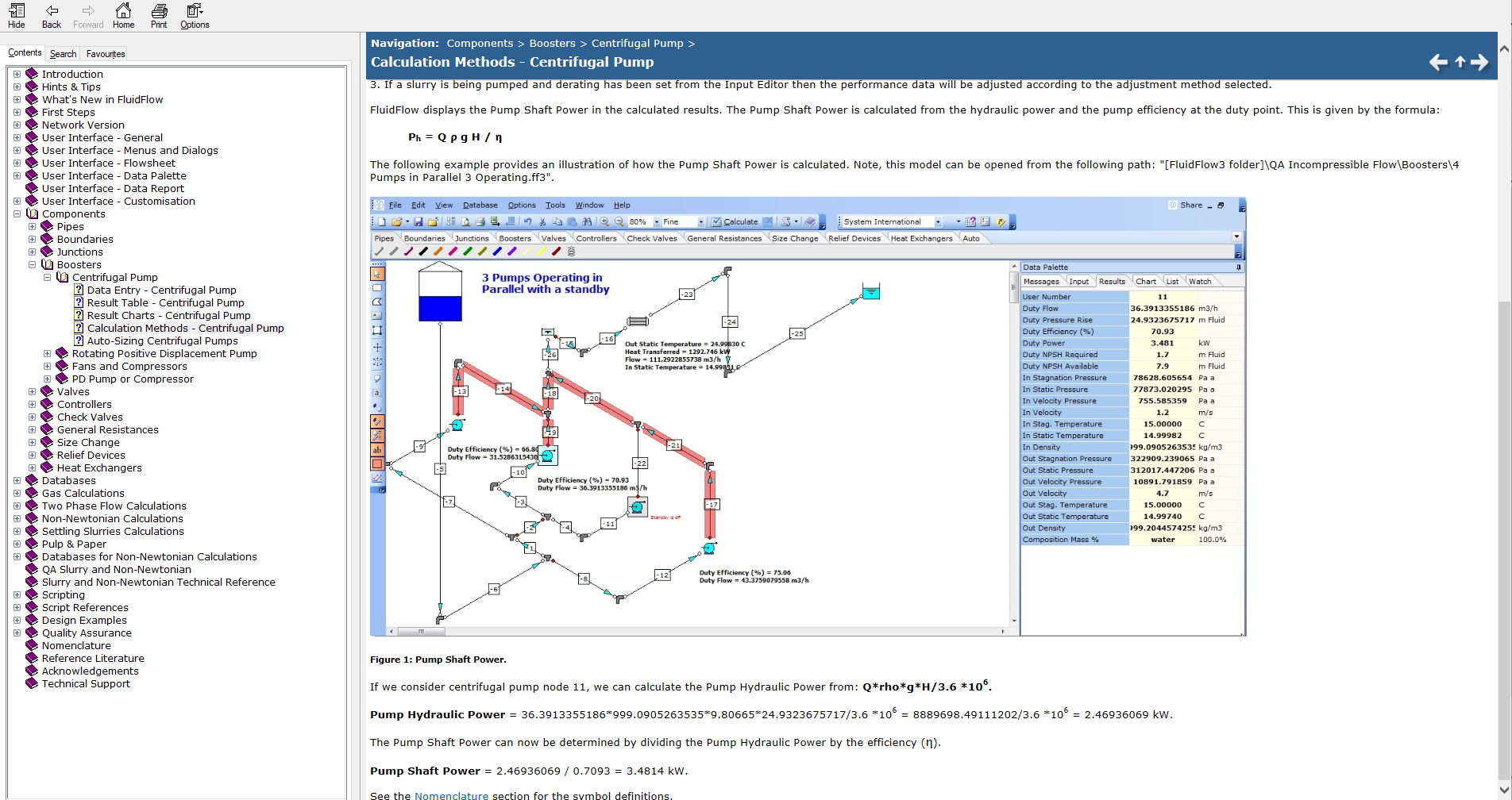Collapse the Centrifugal Pump node
This screenshot has width=1512, height=800.
click(x=47, y=278)
